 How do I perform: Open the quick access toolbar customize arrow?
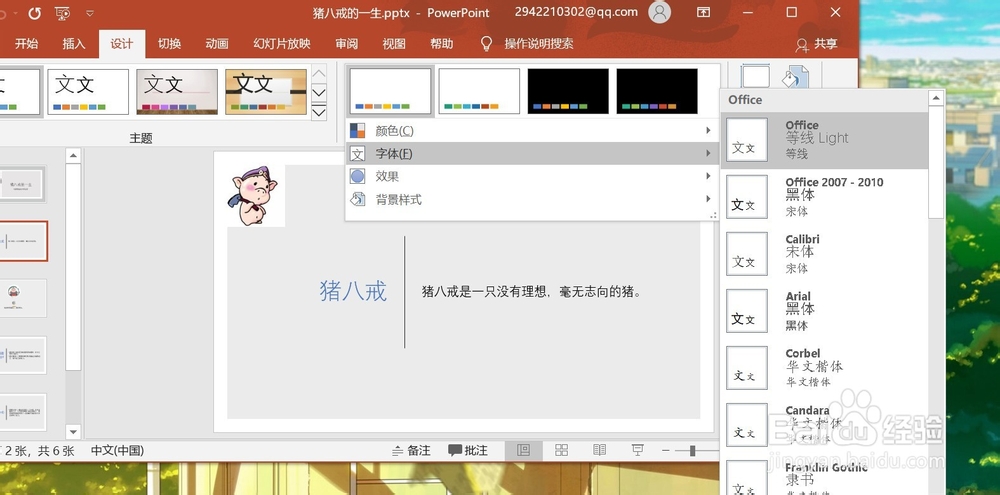point(90,13)
